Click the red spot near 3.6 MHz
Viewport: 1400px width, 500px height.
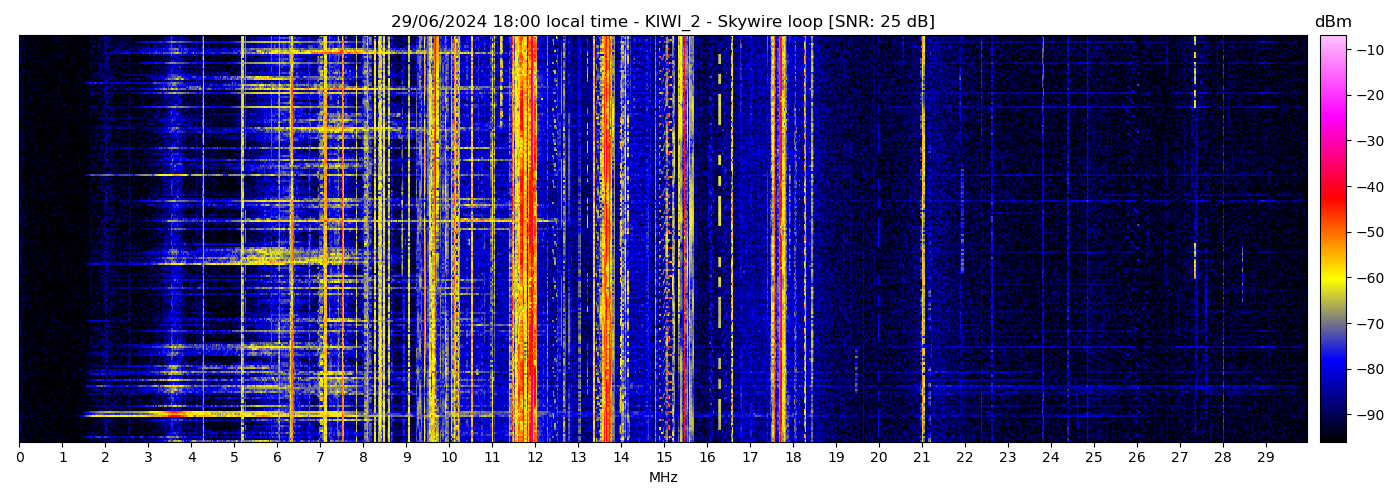point(174,413)
